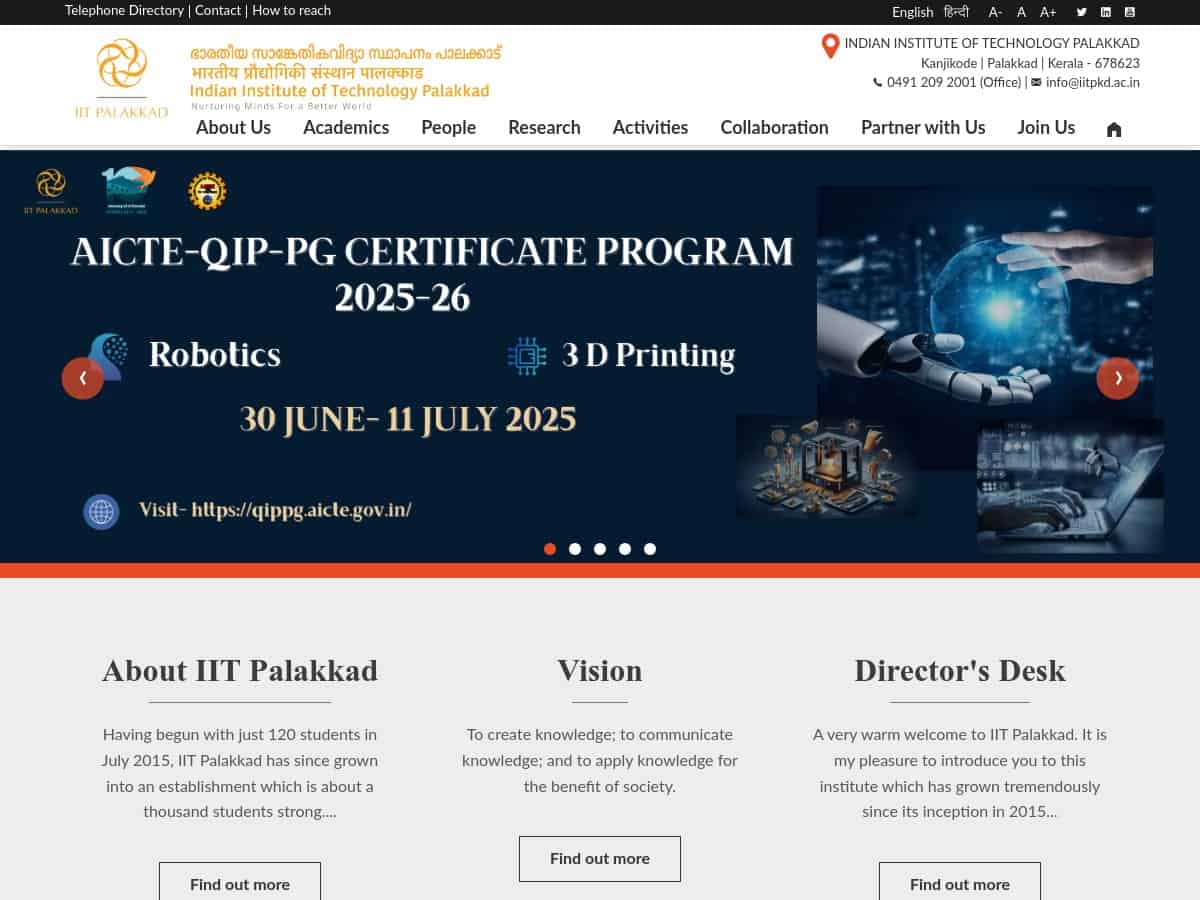Click the 30 June- 11 July 2025 date text

[408, 418]
